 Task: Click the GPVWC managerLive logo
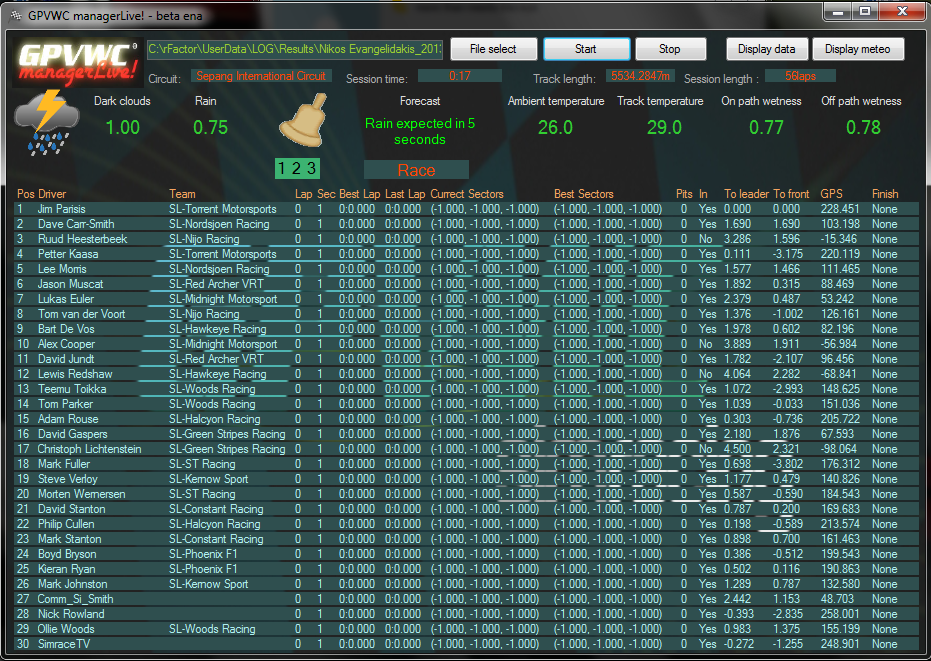[x=77, y=63]
